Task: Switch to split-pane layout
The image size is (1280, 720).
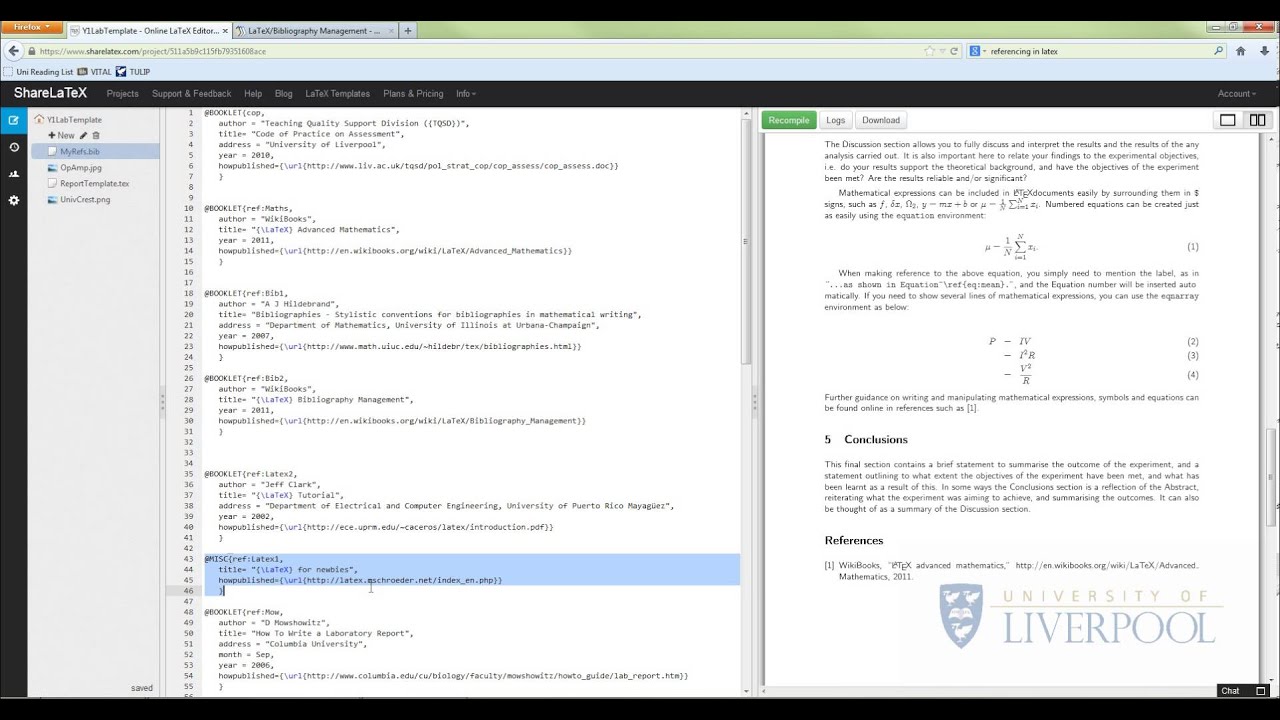Action: (x=1257, y=120)
